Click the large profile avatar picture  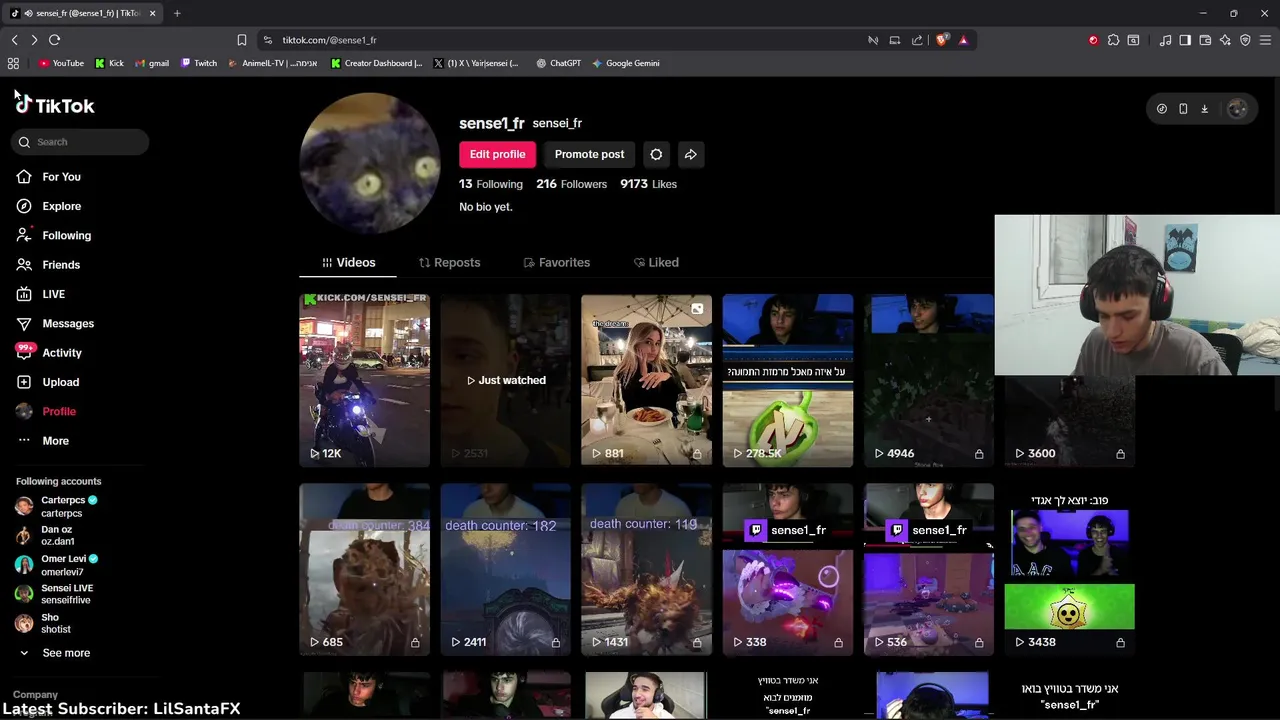click(370, 163)
